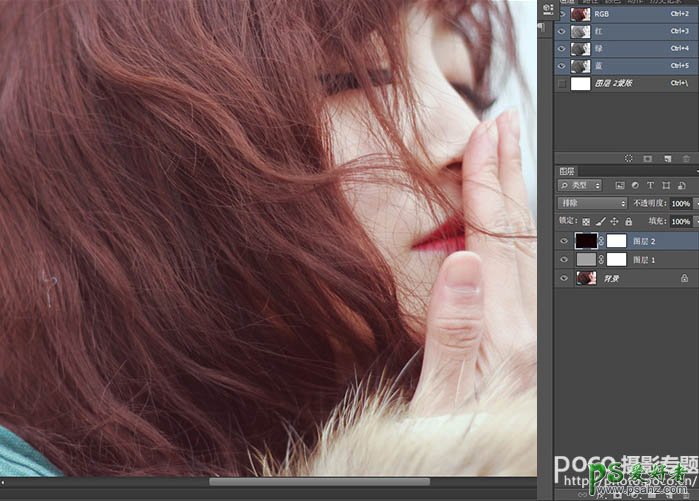The width and height of the screenshot is (699, 501).
Task: Lock layer position with move icon
Action: click(613, 221)
